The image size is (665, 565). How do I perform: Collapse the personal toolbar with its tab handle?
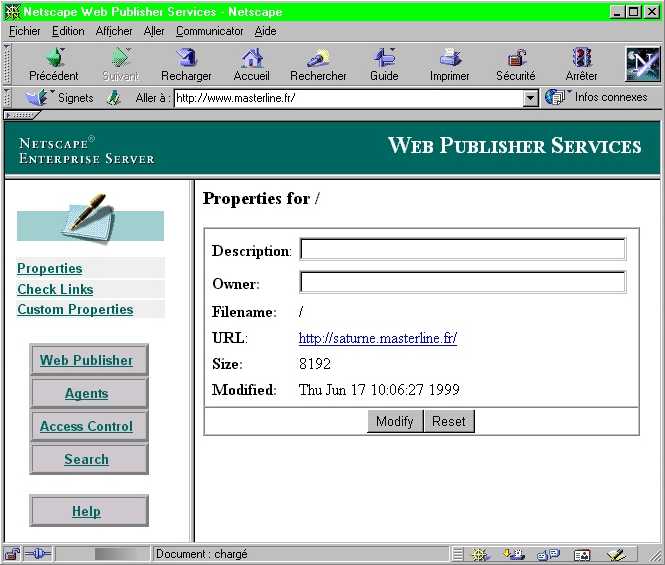[21, 115]
